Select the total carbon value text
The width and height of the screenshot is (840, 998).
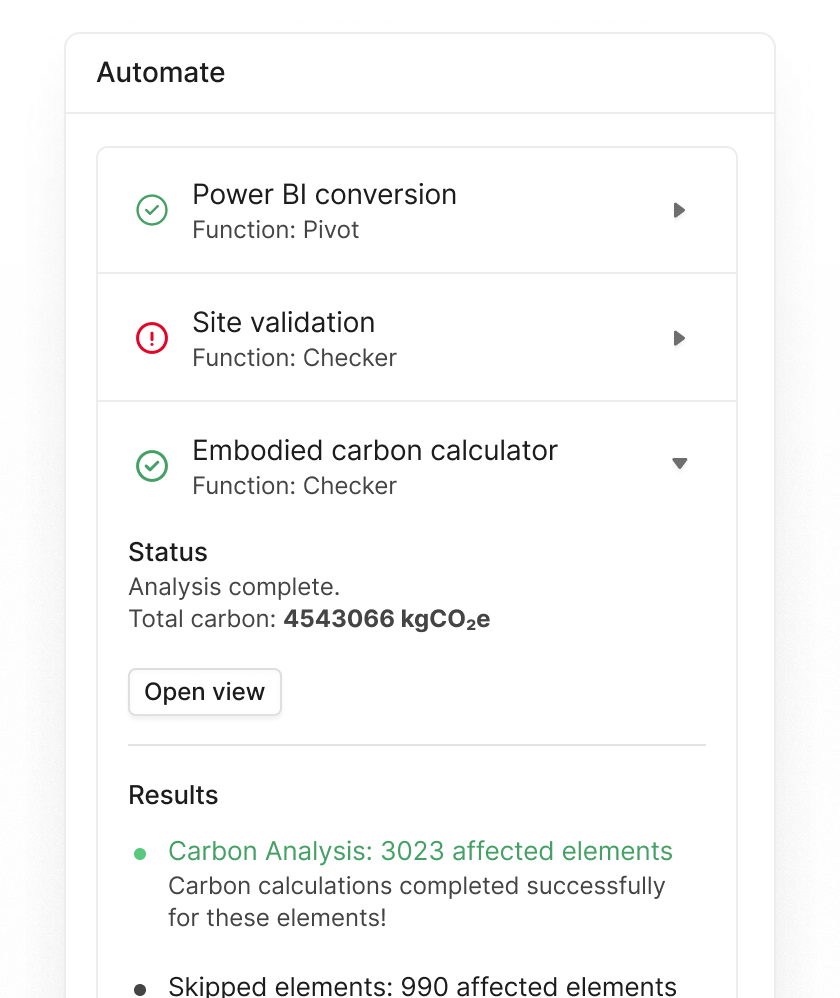tap(387, 618)
